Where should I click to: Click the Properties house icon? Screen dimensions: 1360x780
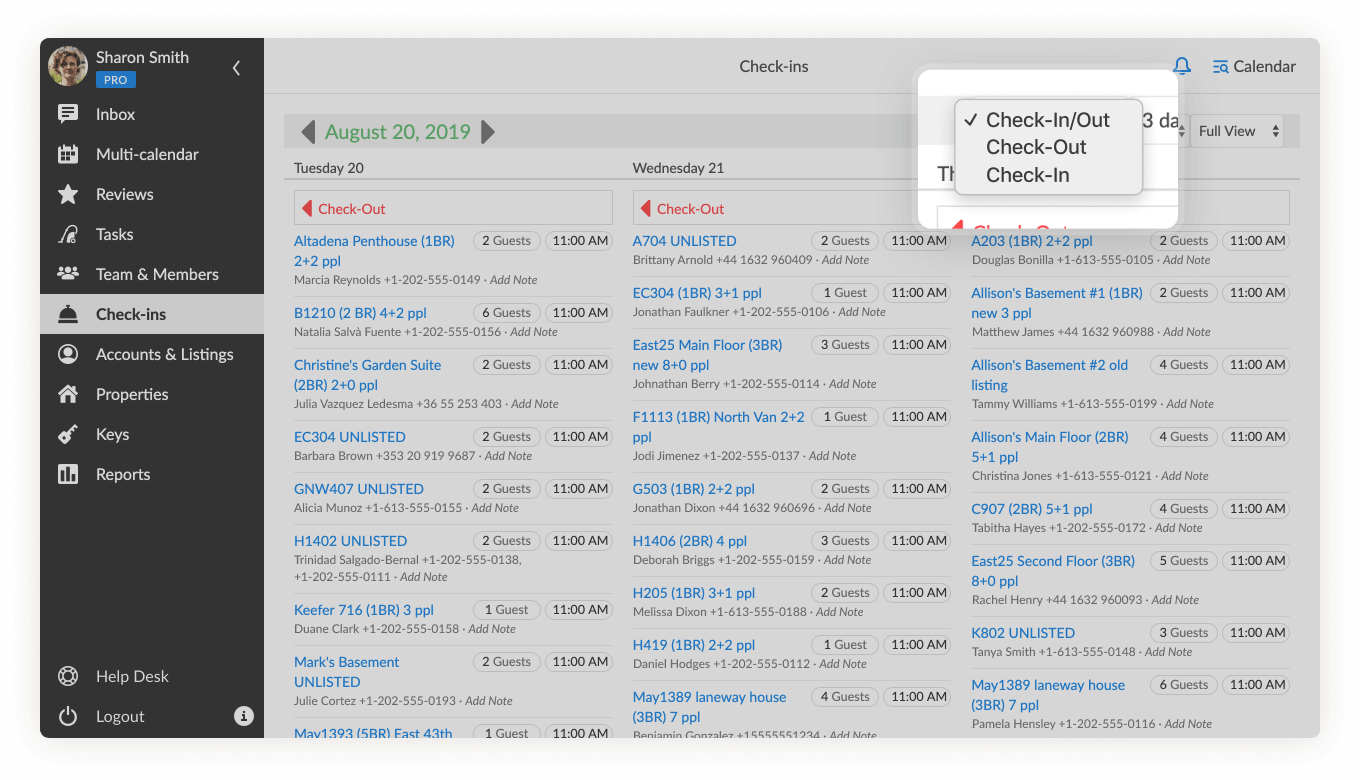68,394
